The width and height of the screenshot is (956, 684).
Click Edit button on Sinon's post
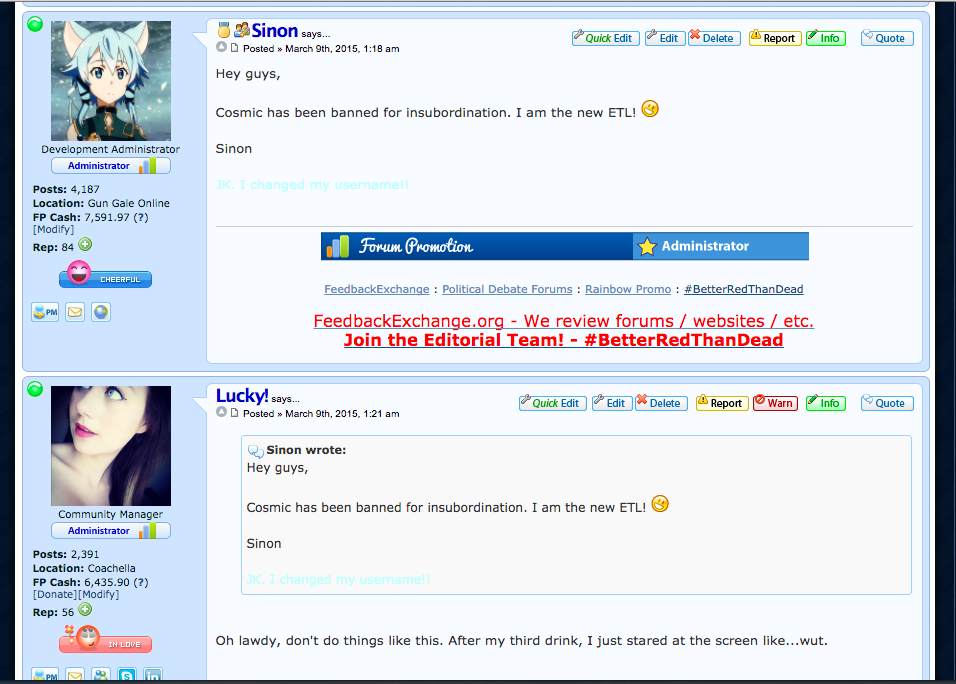665,38
